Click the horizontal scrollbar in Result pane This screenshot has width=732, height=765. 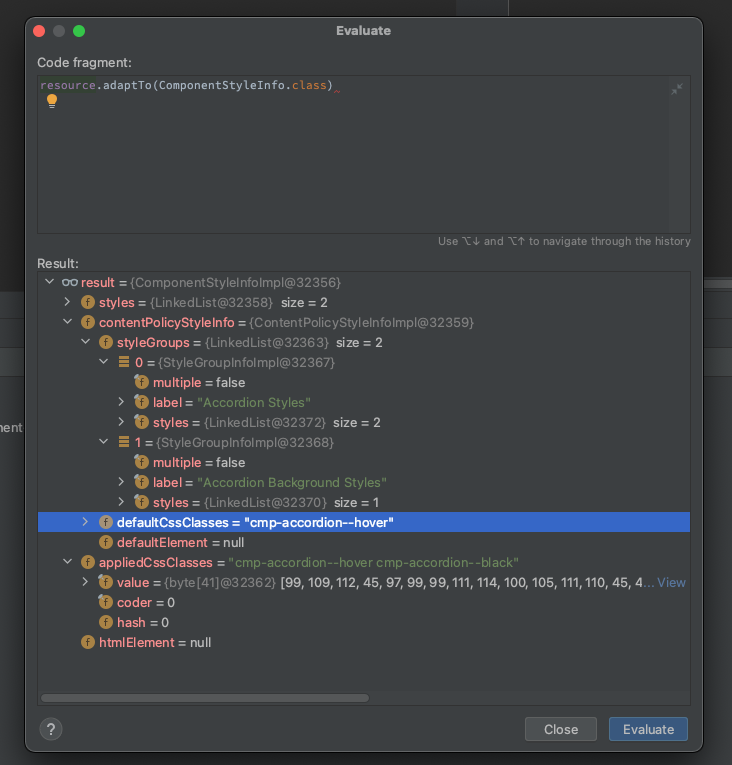pyautogui.click(x=205, y=698)
